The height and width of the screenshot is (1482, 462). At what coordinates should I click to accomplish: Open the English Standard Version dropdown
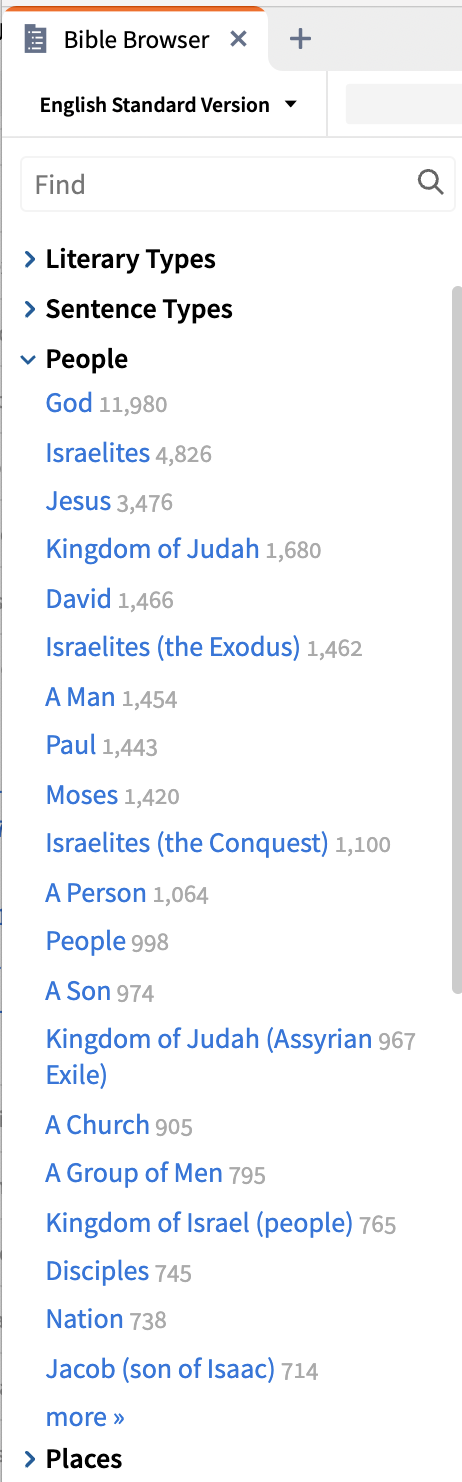(x=168, y=105)
